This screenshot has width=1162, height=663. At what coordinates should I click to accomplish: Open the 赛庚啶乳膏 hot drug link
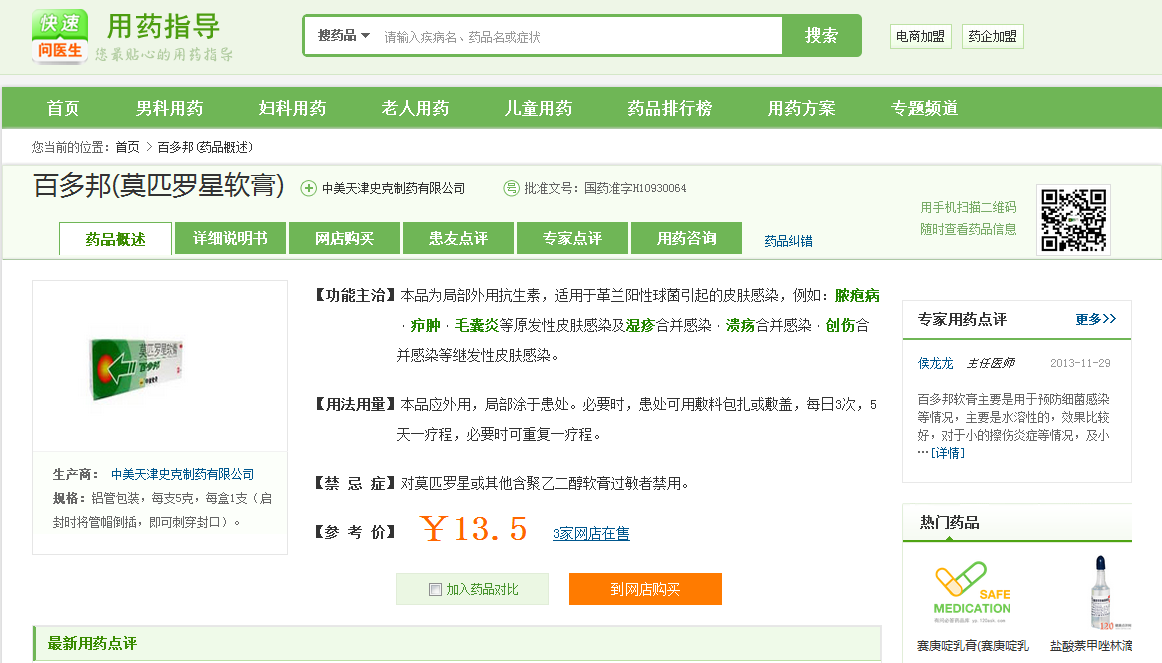click(972, 646)
